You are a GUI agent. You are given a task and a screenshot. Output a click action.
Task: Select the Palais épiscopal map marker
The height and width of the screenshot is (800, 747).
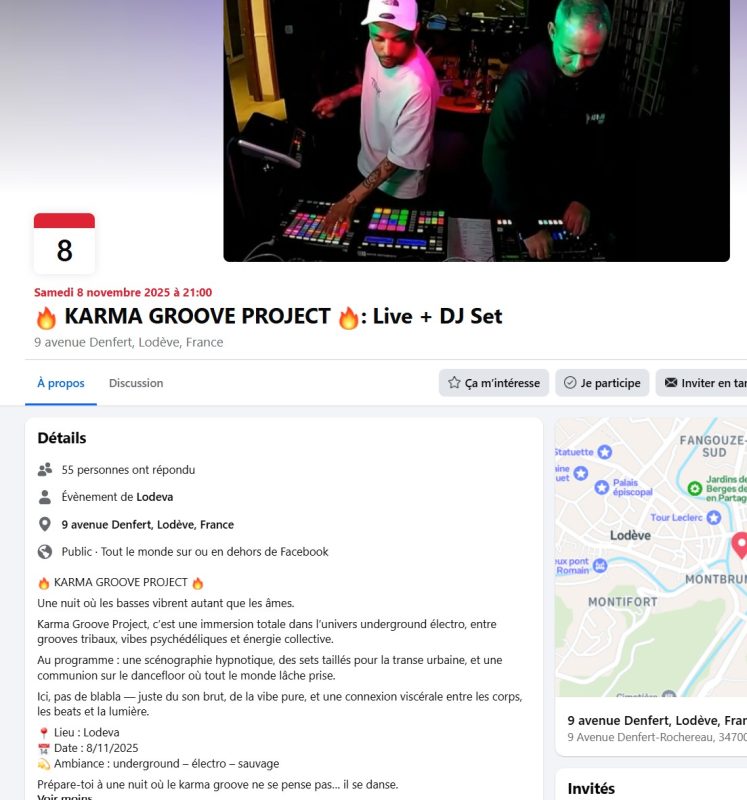[602, 487]
